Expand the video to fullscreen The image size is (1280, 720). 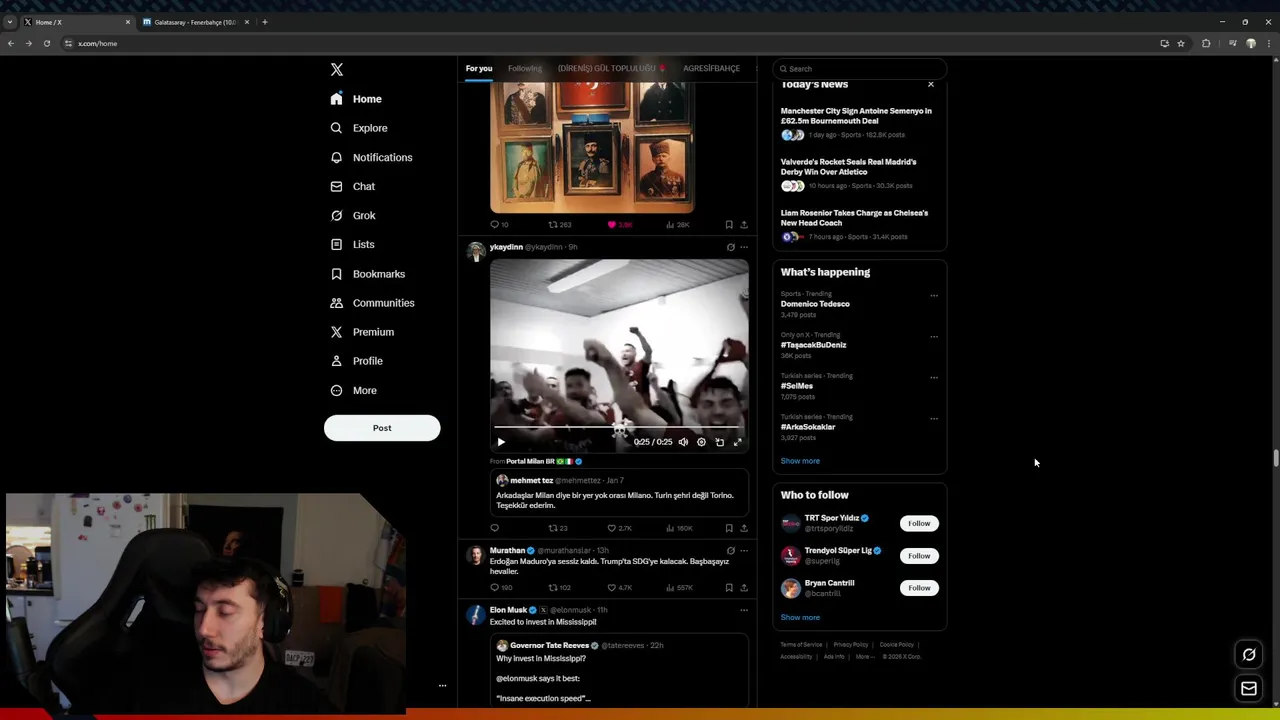point(737,442)
